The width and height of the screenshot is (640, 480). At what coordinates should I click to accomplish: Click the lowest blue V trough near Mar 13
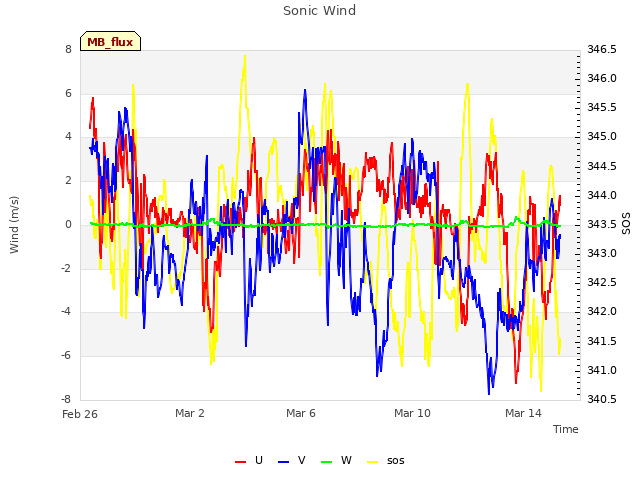[489, 393]
